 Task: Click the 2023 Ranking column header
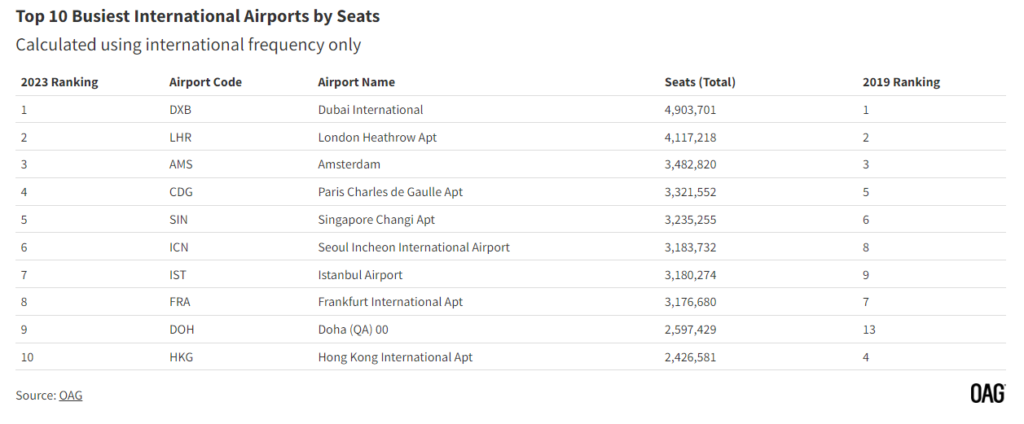coord(59,82)
